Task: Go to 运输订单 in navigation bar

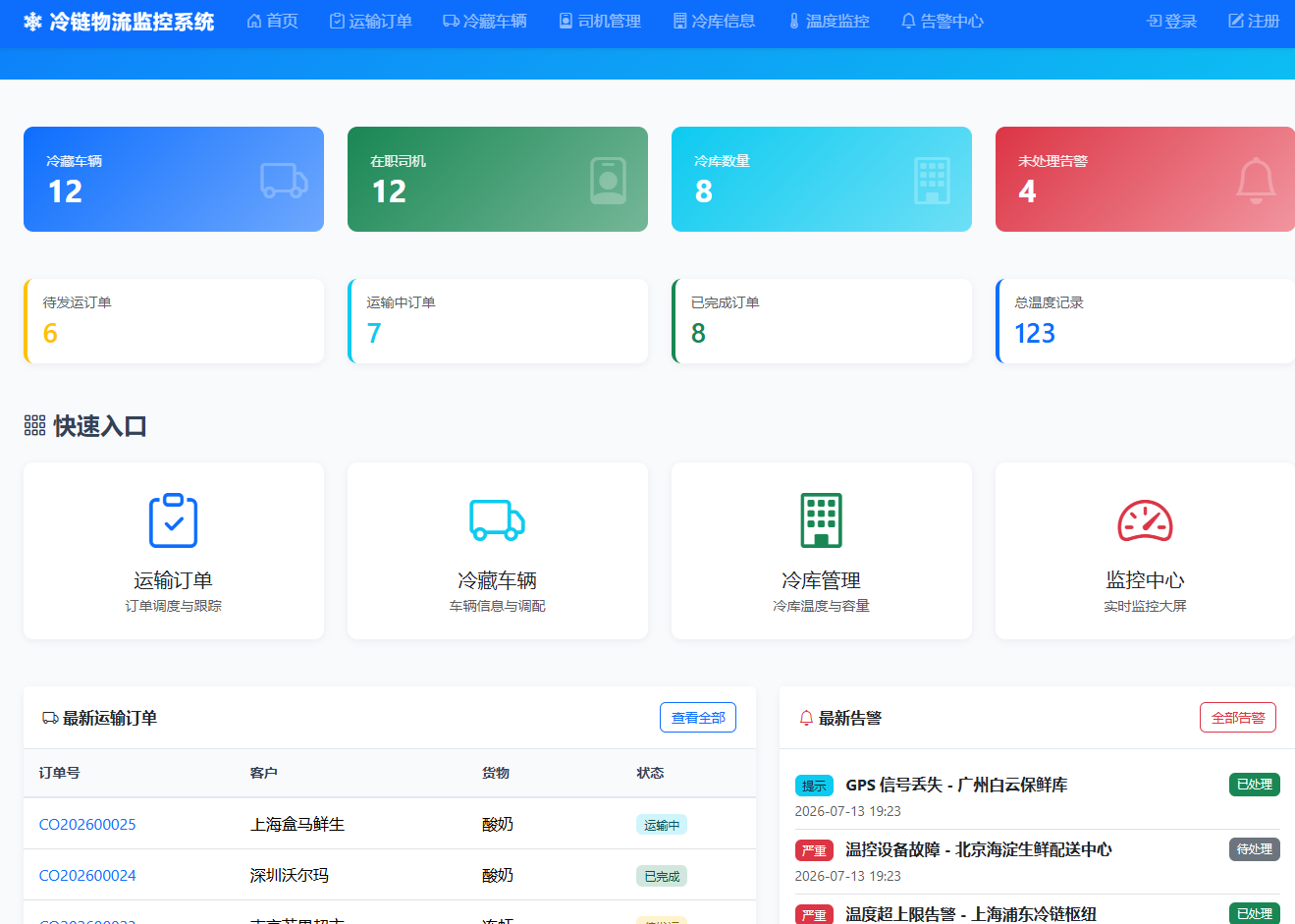Action: [370, 21]
